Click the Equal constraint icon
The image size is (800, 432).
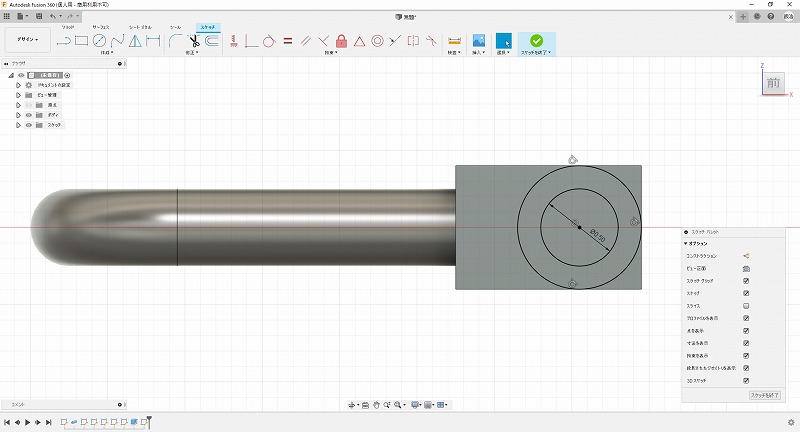[x=288, y=41]
